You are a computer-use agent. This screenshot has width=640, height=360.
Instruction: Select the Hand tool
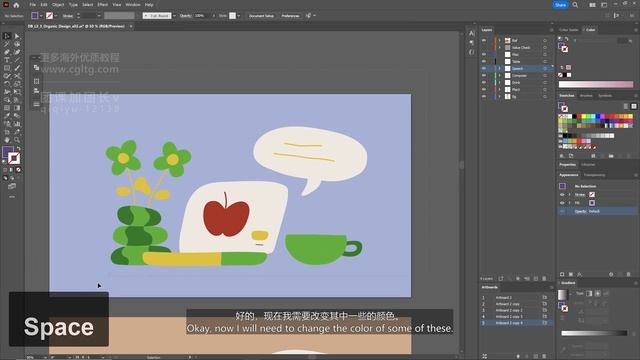(x=7, y=140)
